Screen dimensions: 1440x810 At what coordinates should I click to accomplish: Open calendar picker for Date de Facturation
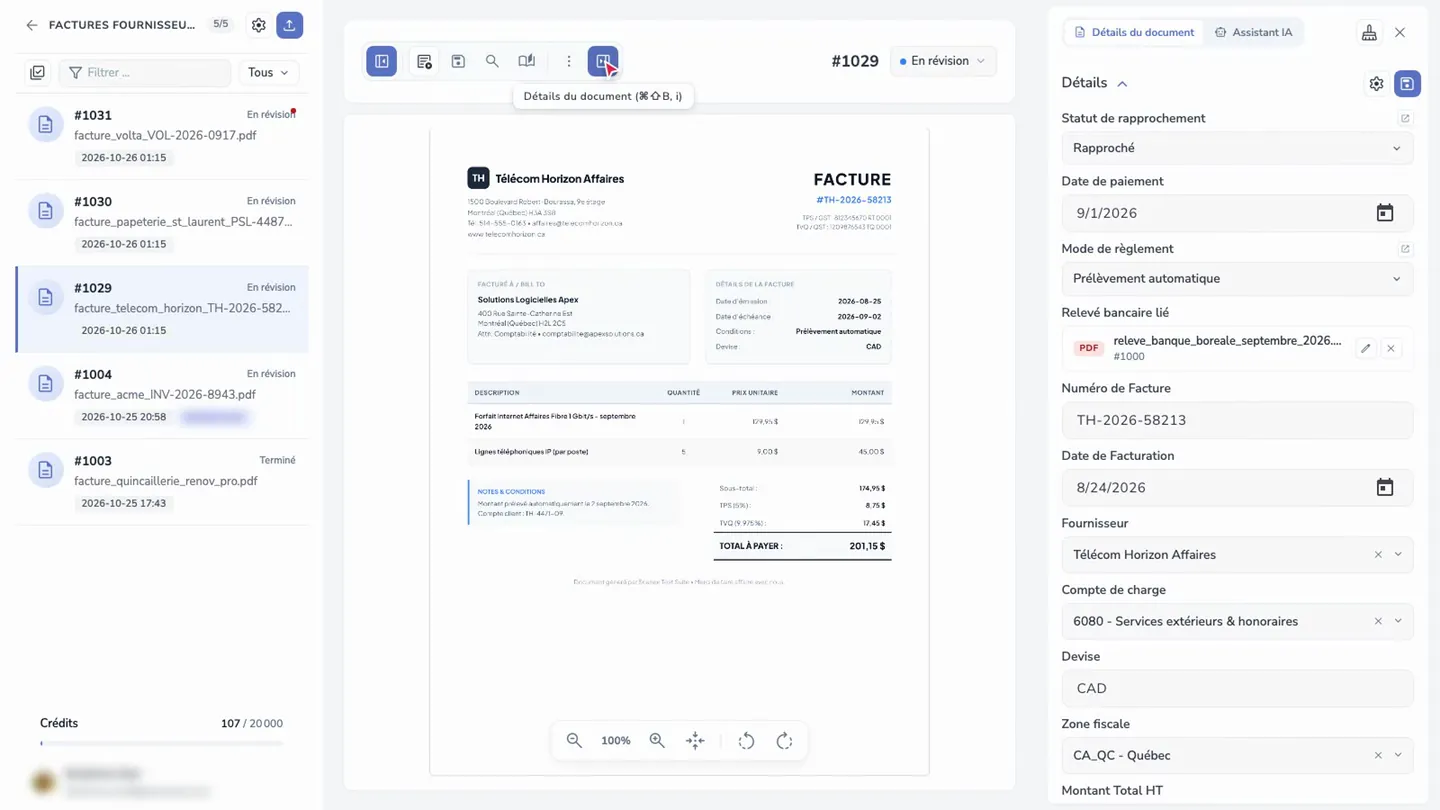(x=1385, y=488)
